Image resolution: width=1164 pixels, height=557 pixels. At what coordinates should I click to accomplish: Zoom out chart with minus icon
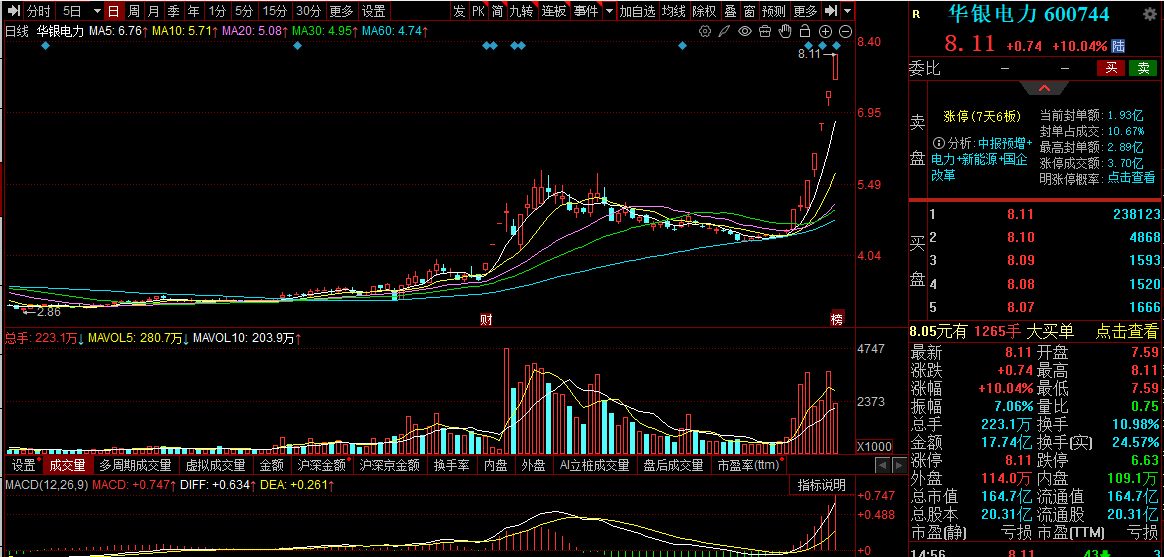tap(845, 31)
